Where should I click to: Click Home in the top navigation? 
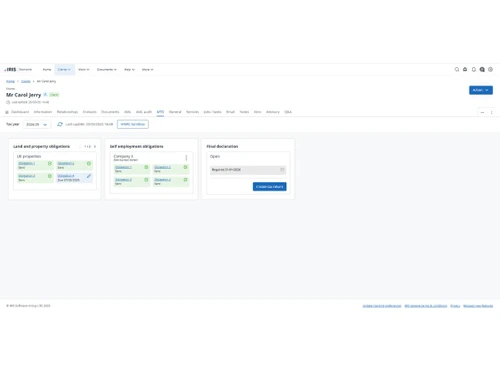coord(47,69)
